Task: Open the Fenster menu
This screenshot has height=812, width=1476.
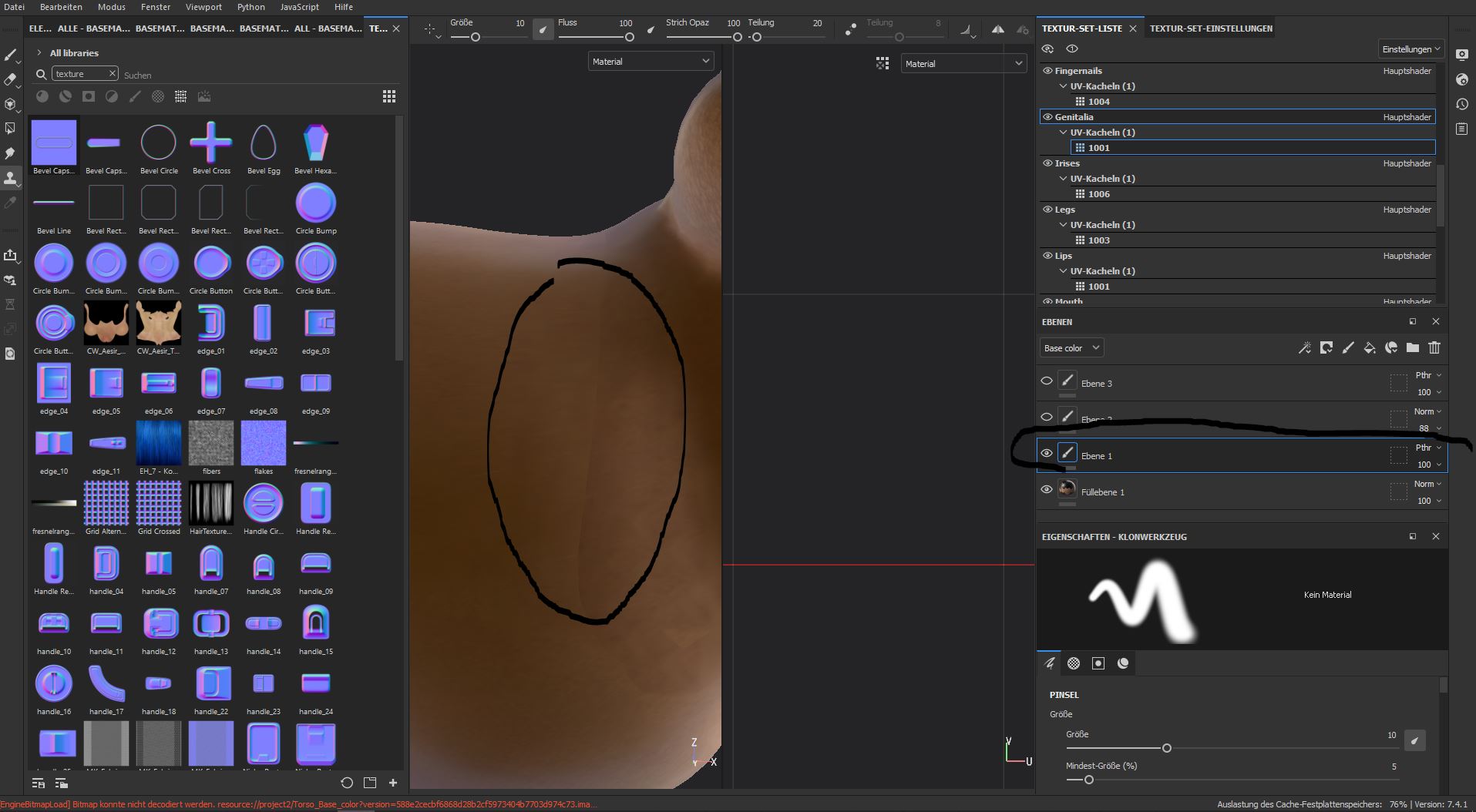Action: pyautogui.click(x=156, y=7)
